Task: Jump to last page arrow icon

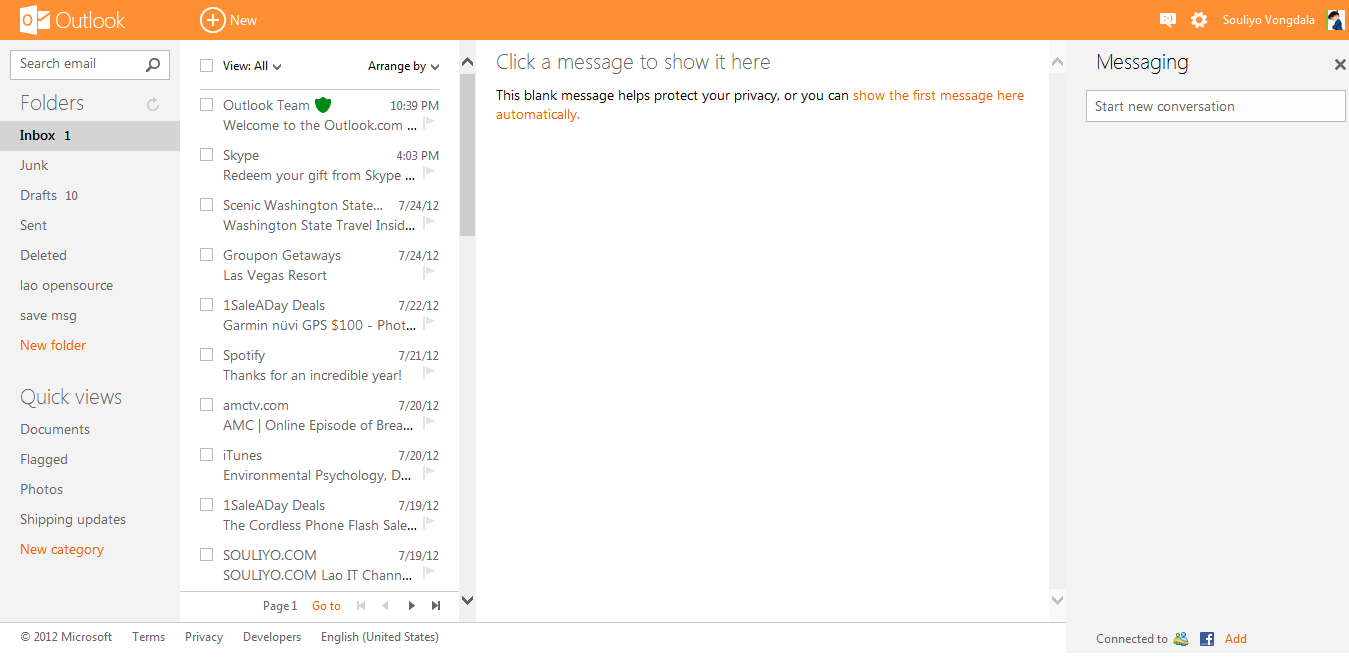Action: tap(436, 606)
